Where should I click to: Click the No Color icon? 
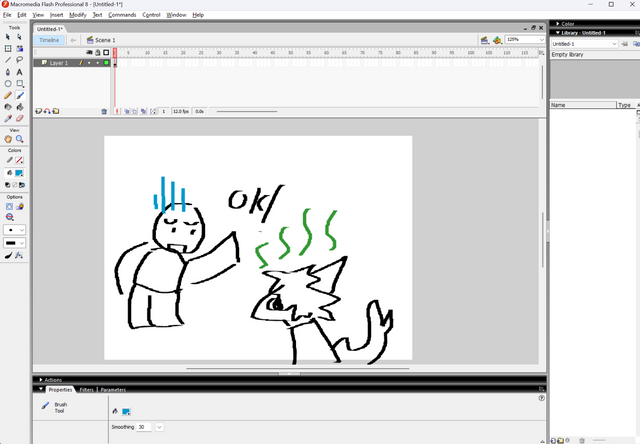coord(15,185)
